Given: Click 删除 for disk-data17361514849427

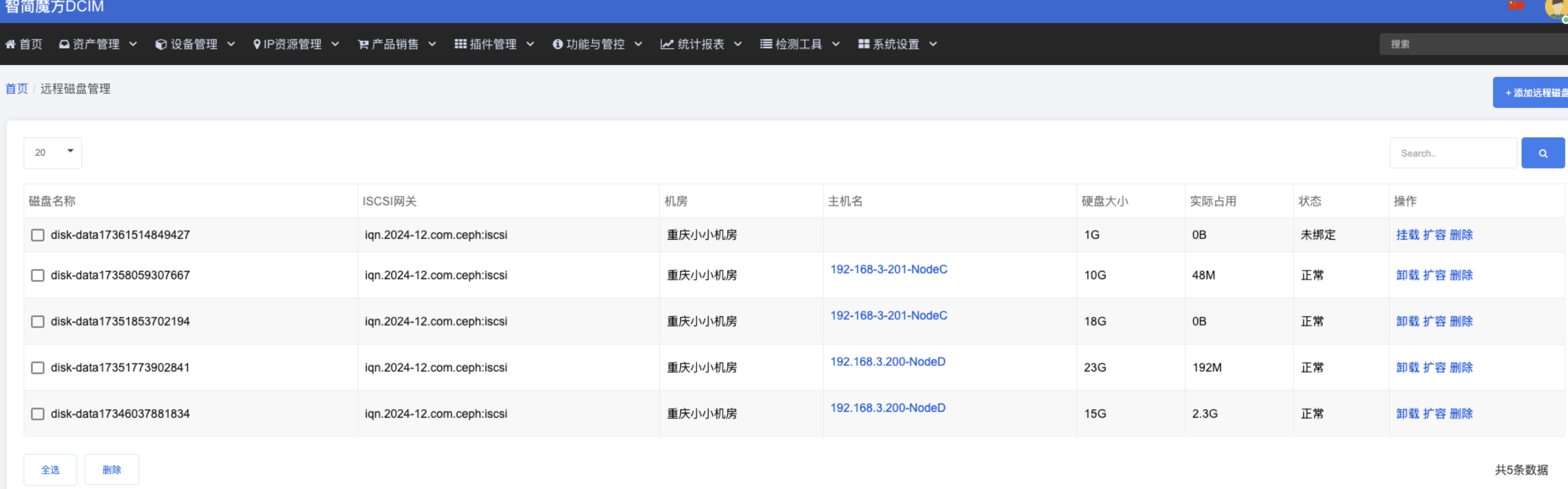Looking at the screenshot, I should [1461, 235].
